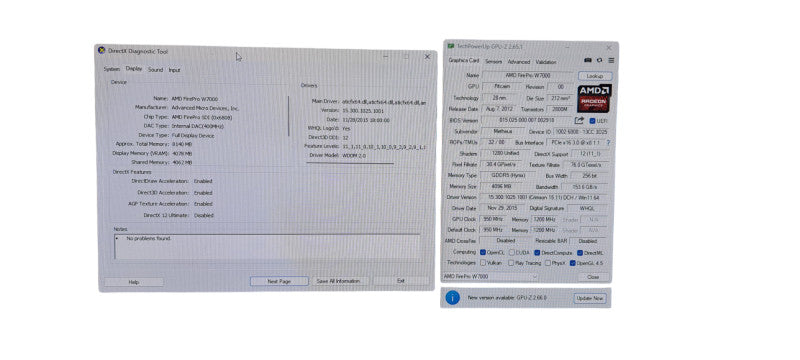
Task: Open the Display tab in DirectX Diagnostic Tool
Action: pos(134,68)
